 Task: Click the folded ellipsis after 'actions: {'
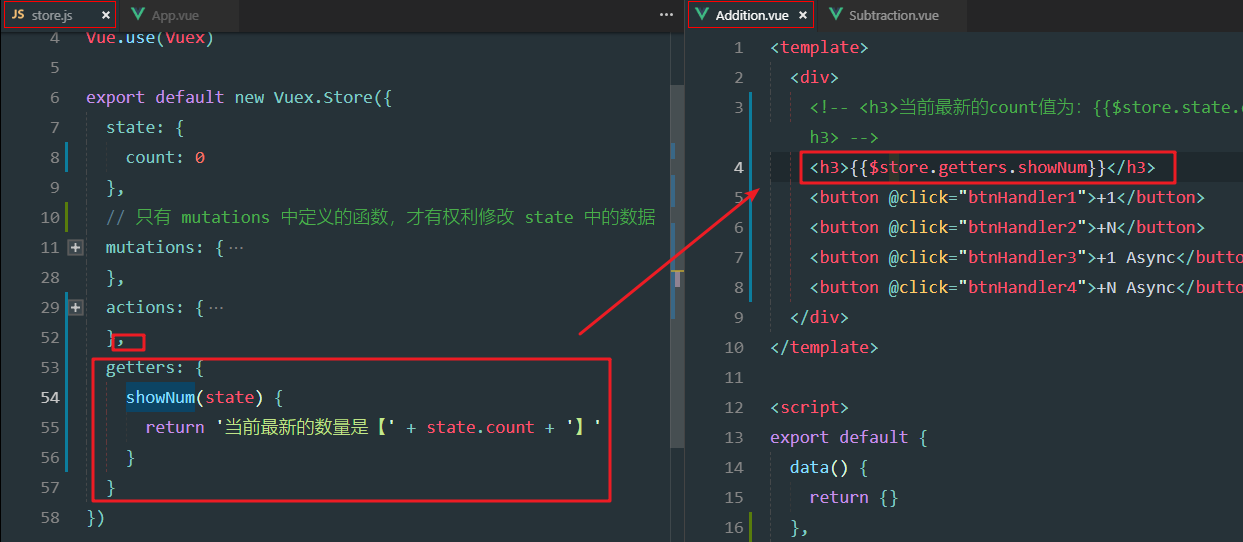pos(216,307)
